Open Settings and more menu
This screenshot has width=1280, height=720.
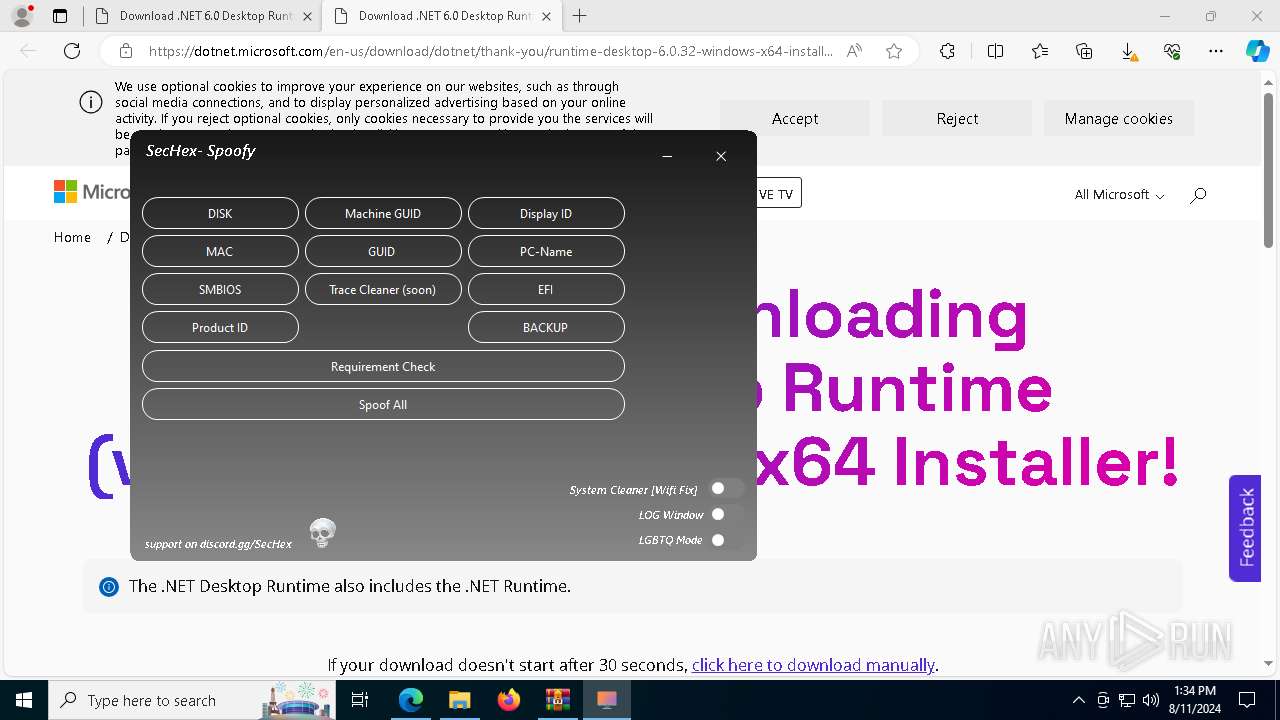click(1216, 51)
